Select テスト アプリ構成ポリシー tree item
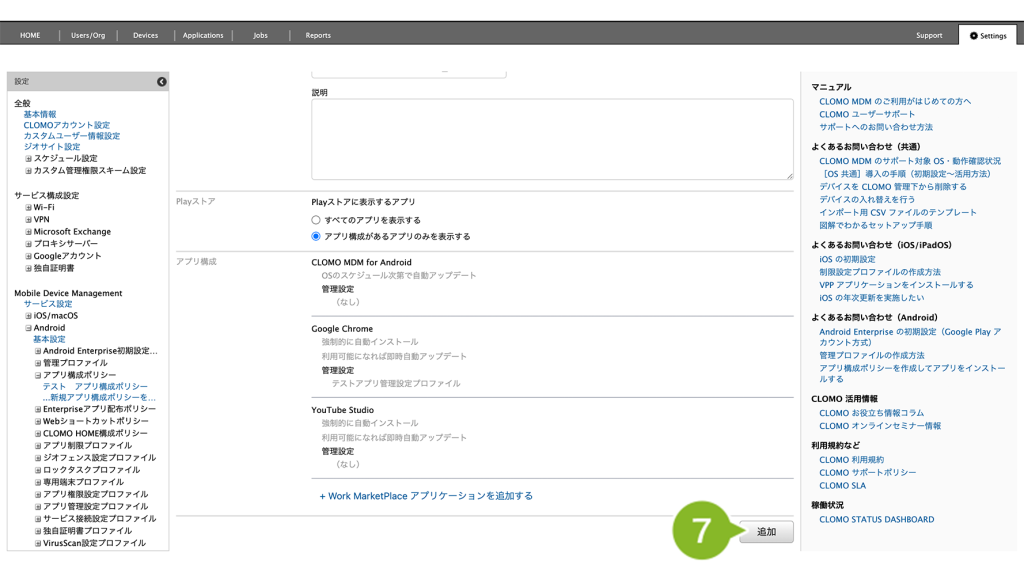The width and height of the screenshot is (1024, 576). [x=95, y=386]
